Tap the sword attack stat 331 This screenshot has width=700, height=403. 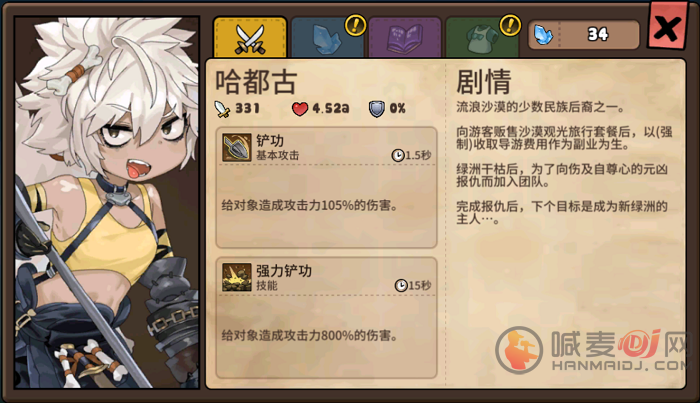point(237,108)
